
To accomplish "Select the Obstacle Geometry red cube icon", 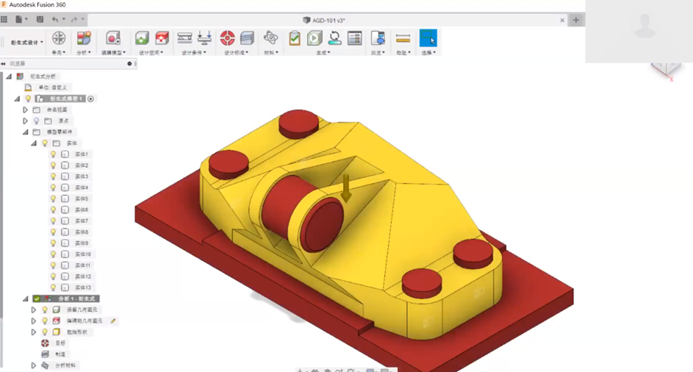I will click(x=162, y=38).
